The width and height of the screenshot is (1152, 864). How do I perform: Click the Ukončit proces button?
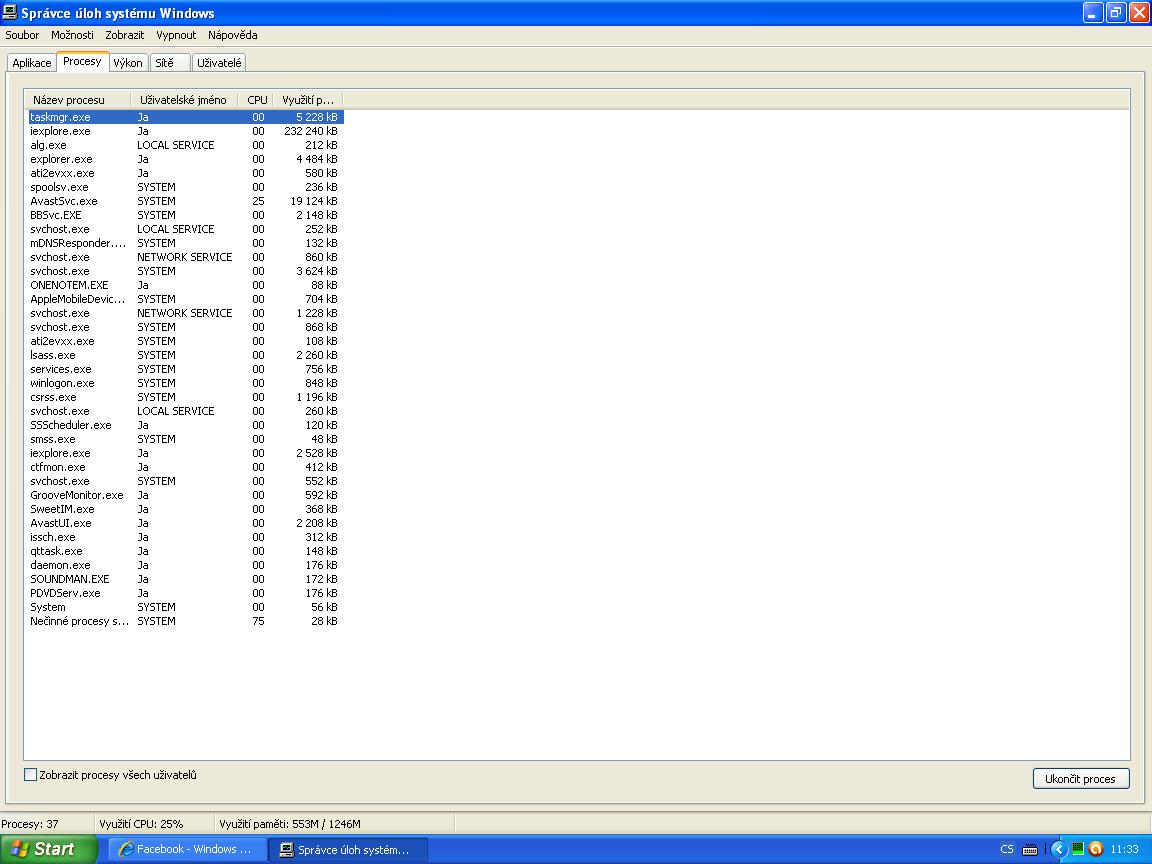pyautogui.click(x=1081, y=779)
